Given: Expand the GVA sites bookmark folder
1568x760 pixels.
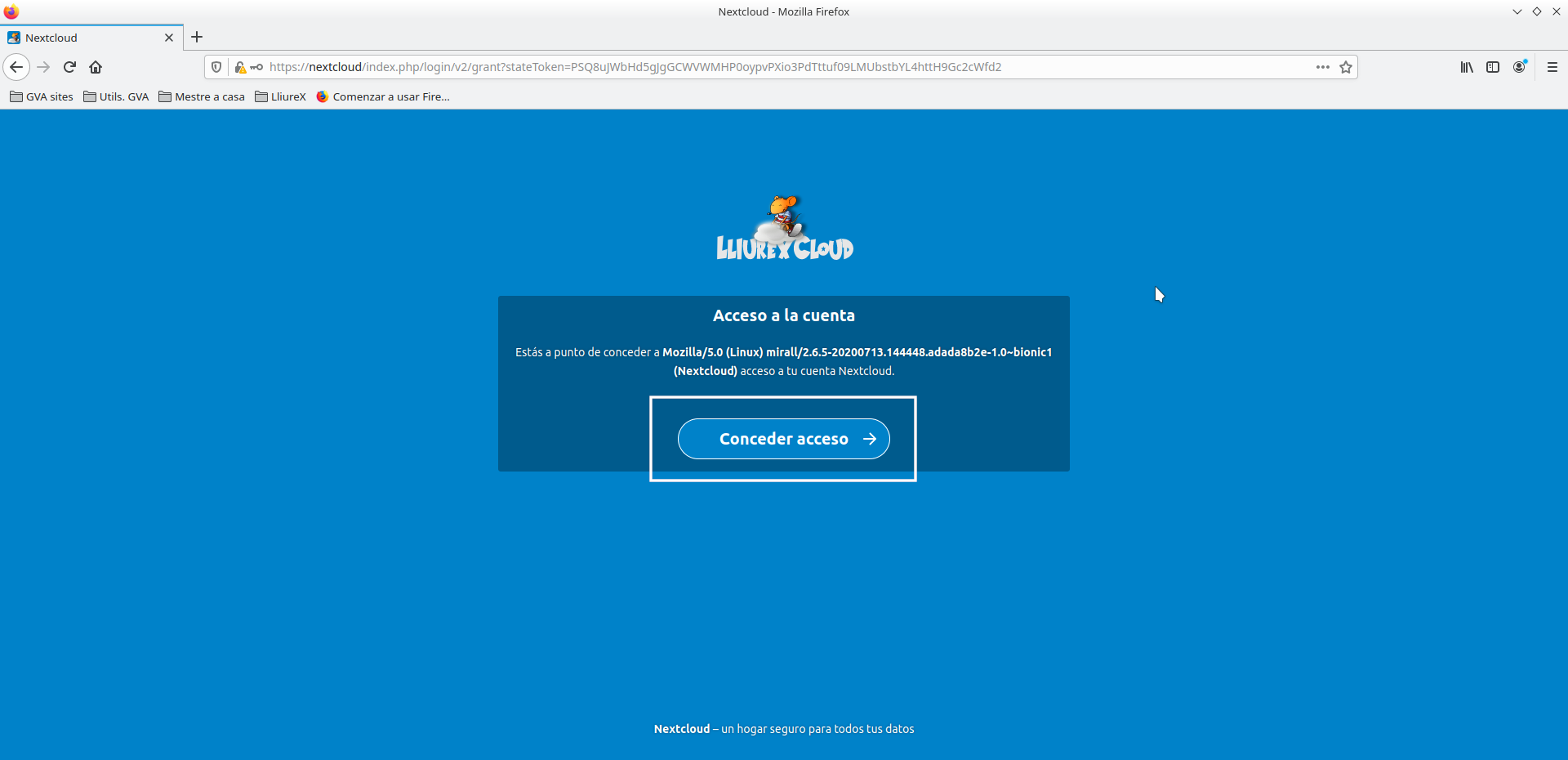Looking at the screenshot, I should tap(42, 96).
